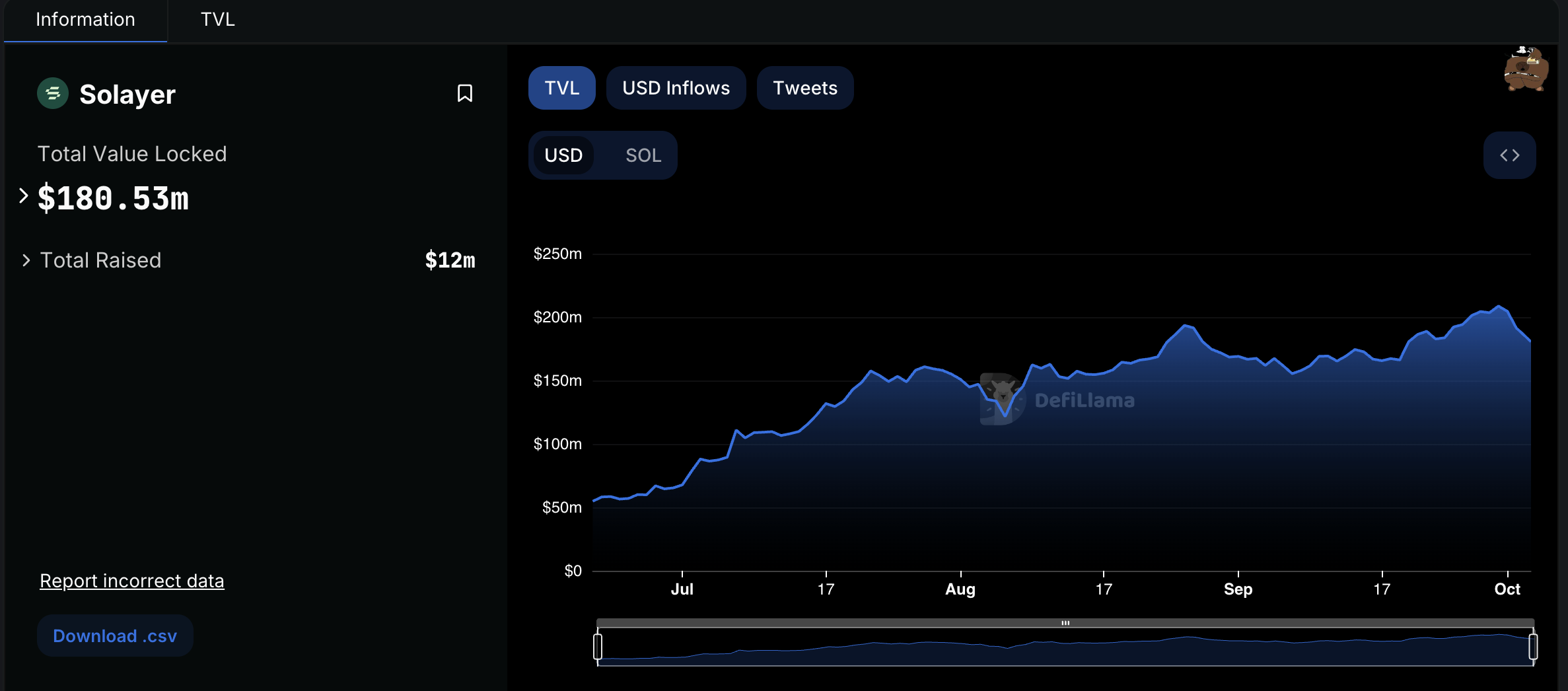Select USD as chart denomination
Screen dimensions: 1568x691
coord(563,155)
